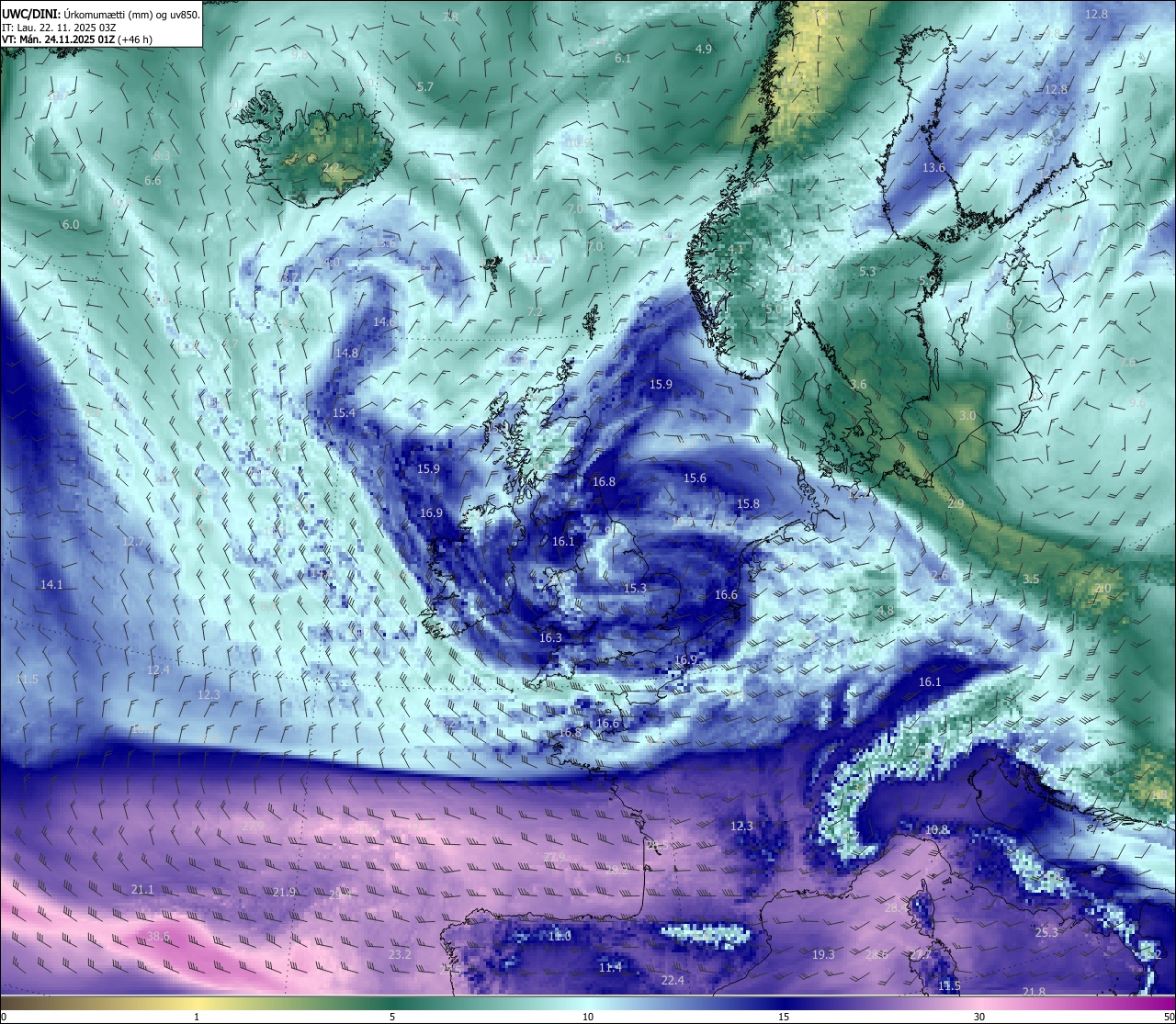The image size is (1176, 1024).
Task: Select the valid time line 'VT: Mán. 24.11.2025 01Z'
Action: click(57, 39)
